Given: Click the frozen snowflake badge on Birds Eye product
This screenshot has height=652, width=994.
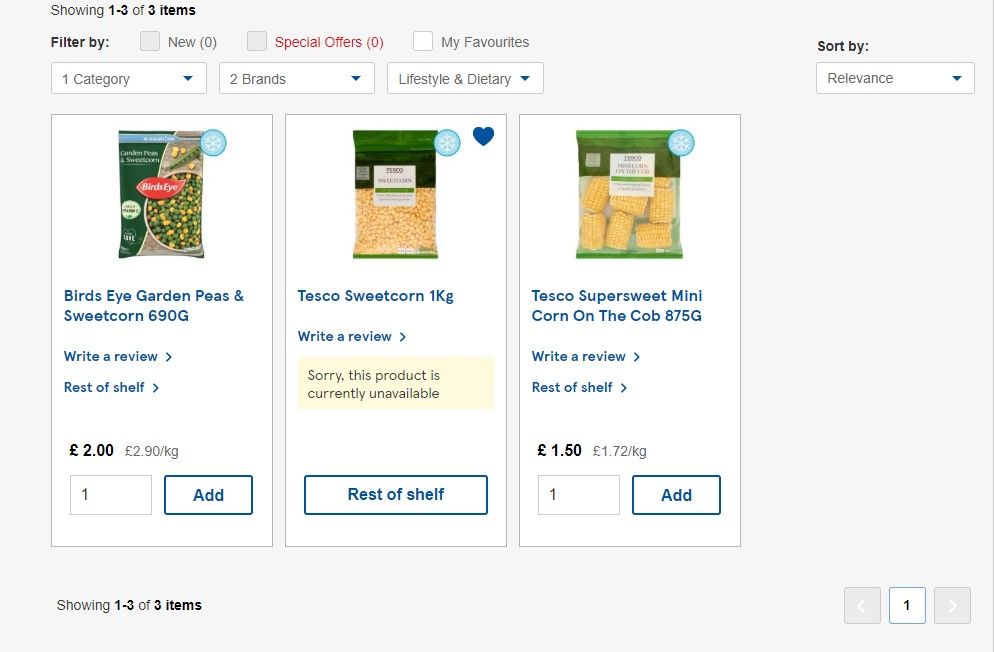Looking at the screenshot, I should tap(213, 143).
